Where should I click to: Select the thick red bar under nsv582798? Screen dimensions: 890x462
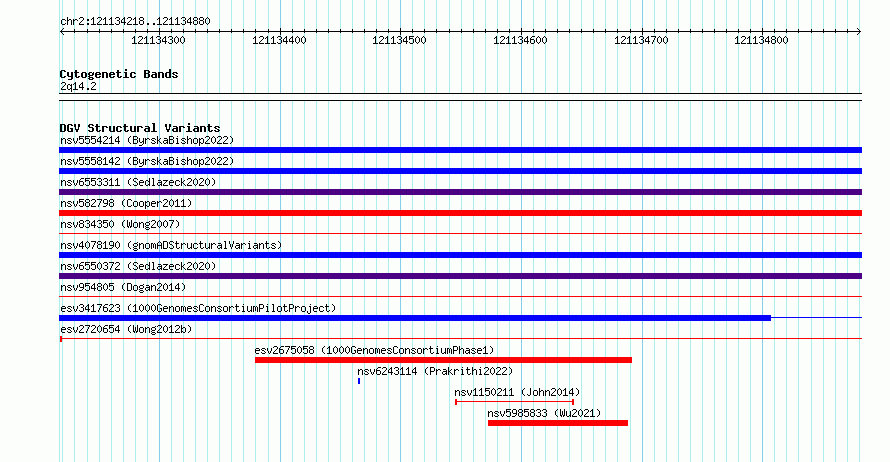pyautogui.click(x=460, y=213)
